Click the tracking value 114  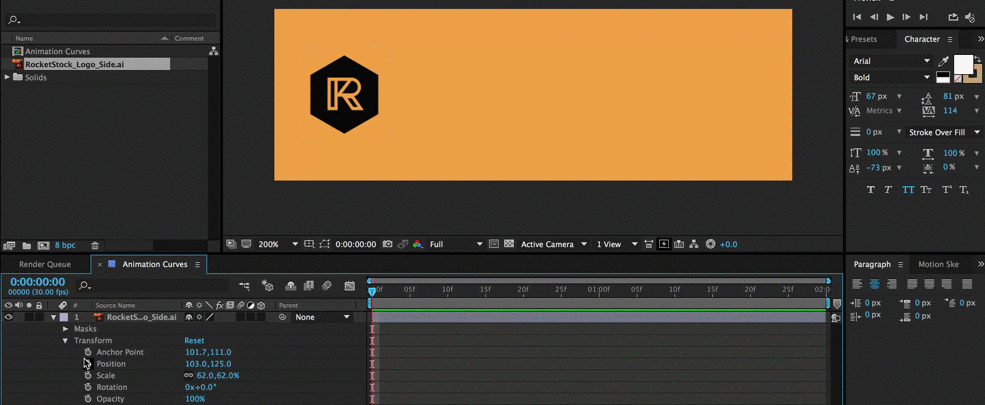[950, 111]
